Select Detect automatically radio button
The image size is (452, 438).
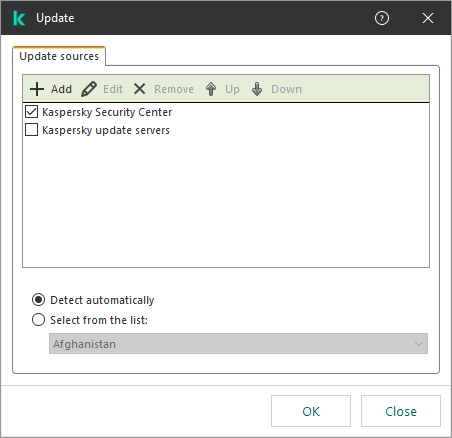(x=38, y=300)
